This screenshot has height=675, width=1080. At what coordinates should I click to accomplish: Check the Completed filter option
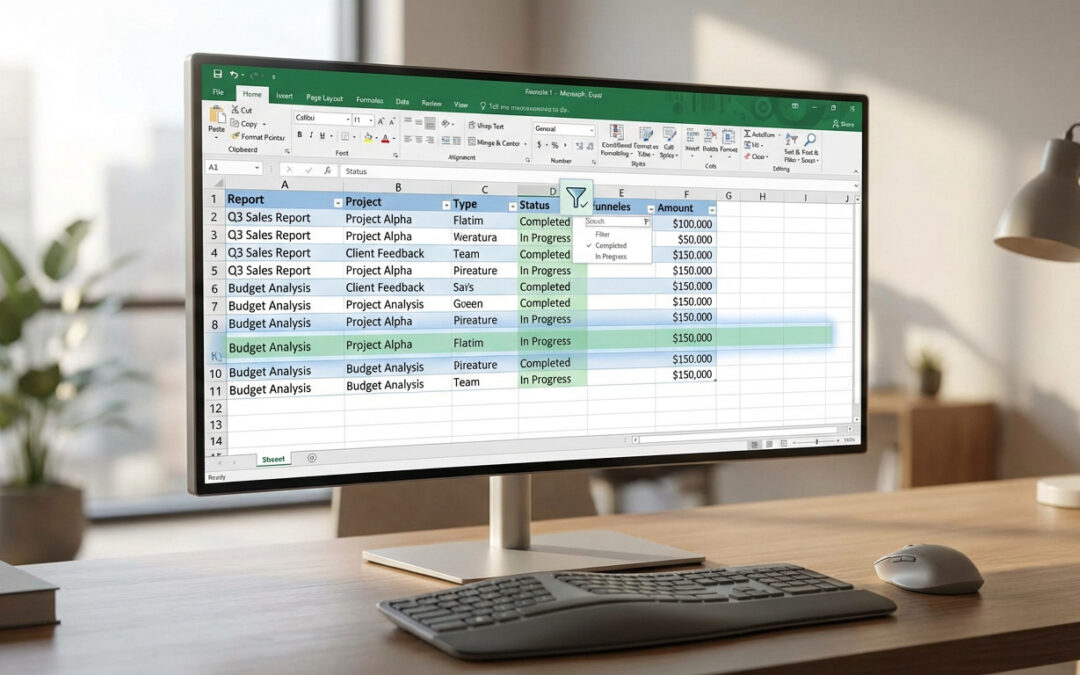[x=611, y=246]
